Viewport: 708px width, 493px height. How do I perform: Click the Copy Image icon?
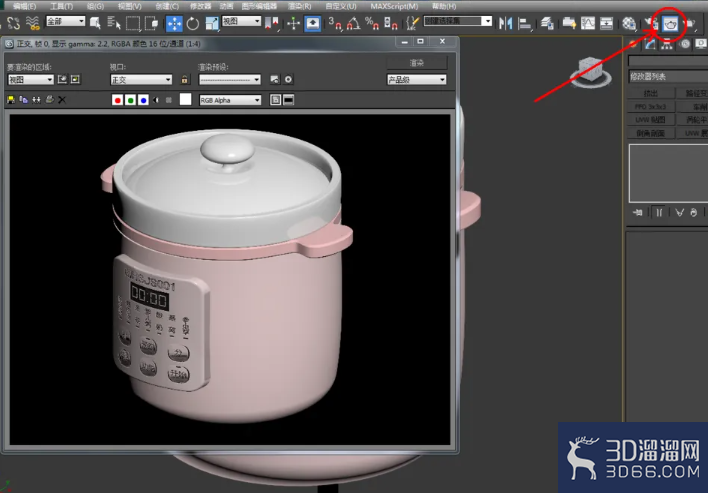[23, 100]
